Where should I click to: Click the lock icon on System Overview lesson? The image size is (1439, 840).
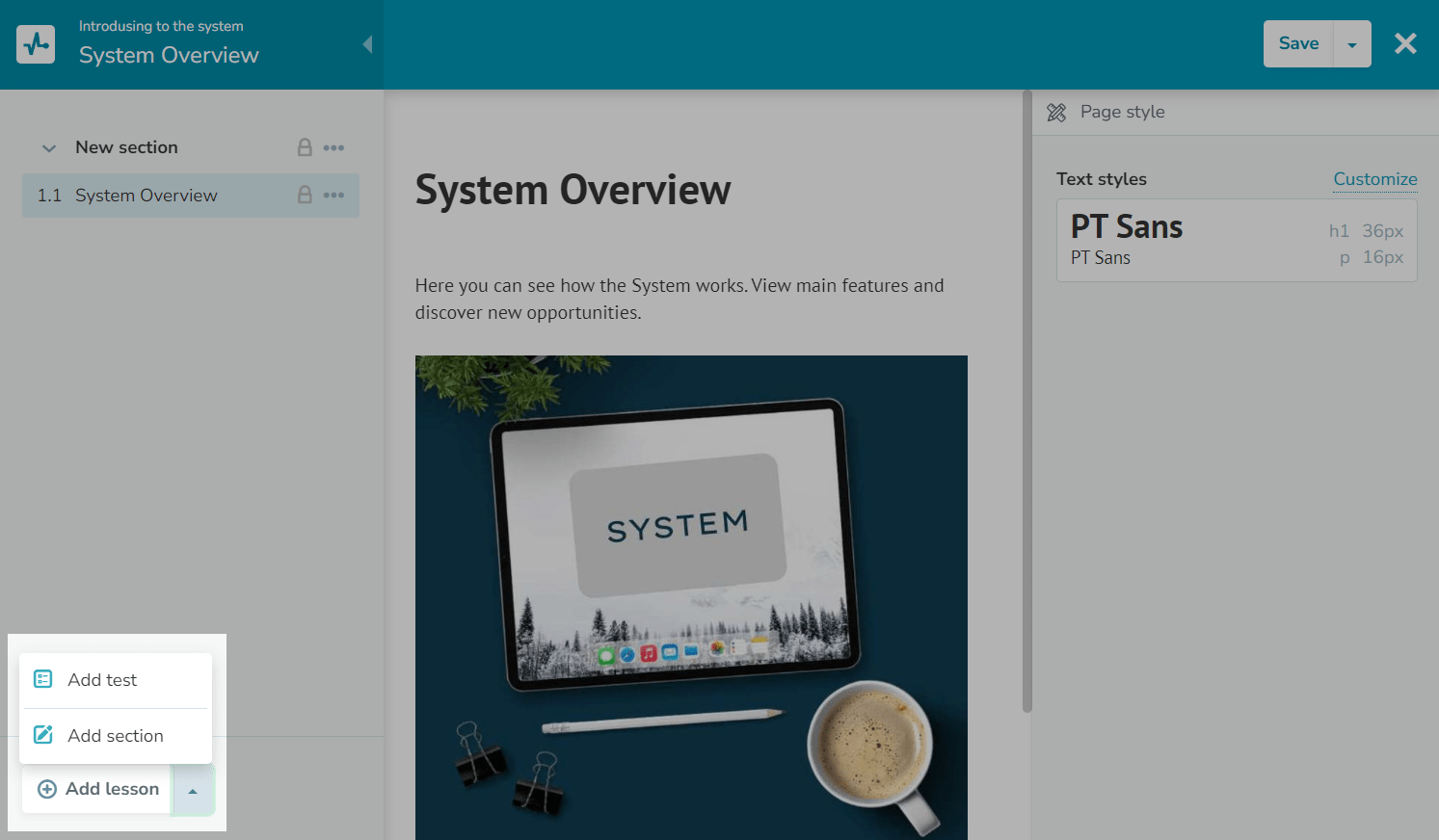tap(305, 195)
